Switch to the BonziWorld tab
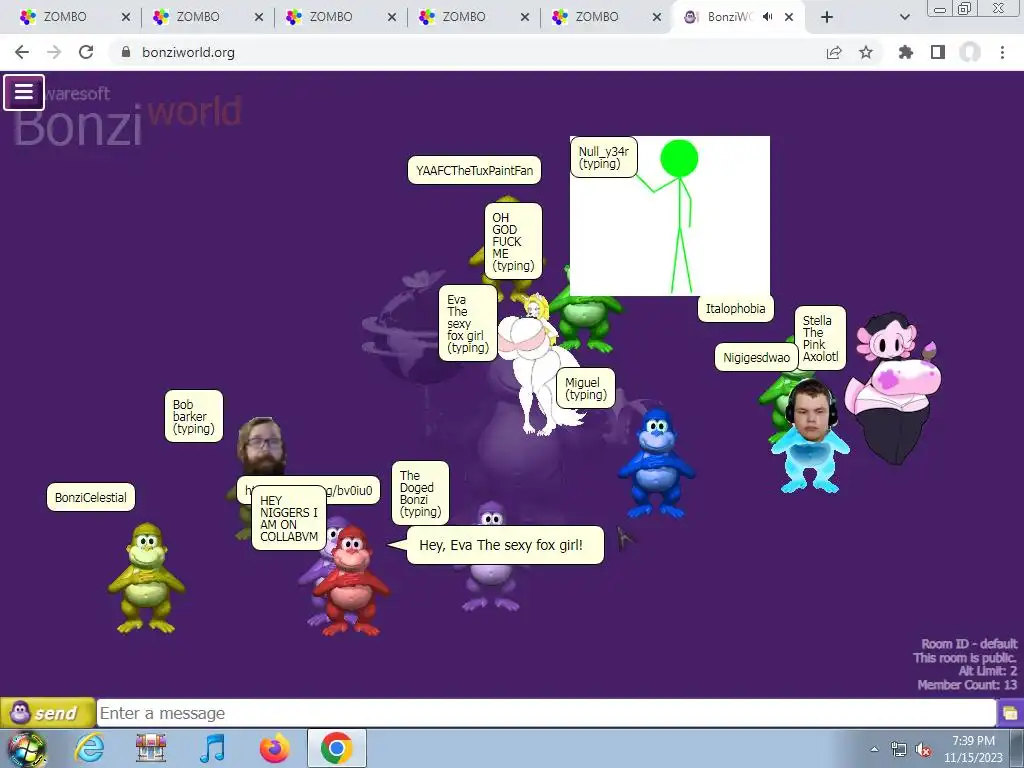 pyautogui.click(x=728, y=17)
